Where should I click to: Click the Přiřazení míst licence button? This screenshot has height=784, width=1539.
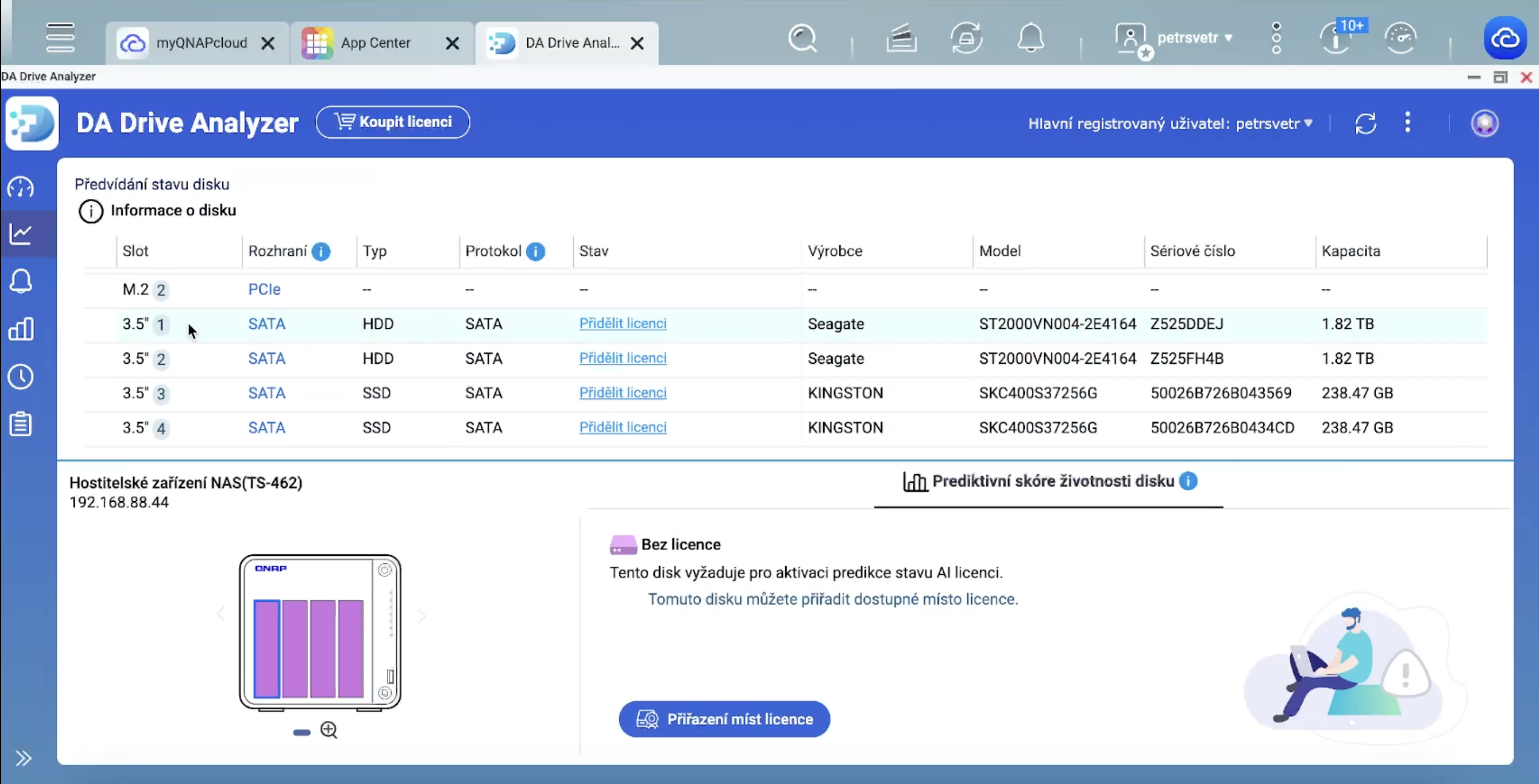[724, 719]
